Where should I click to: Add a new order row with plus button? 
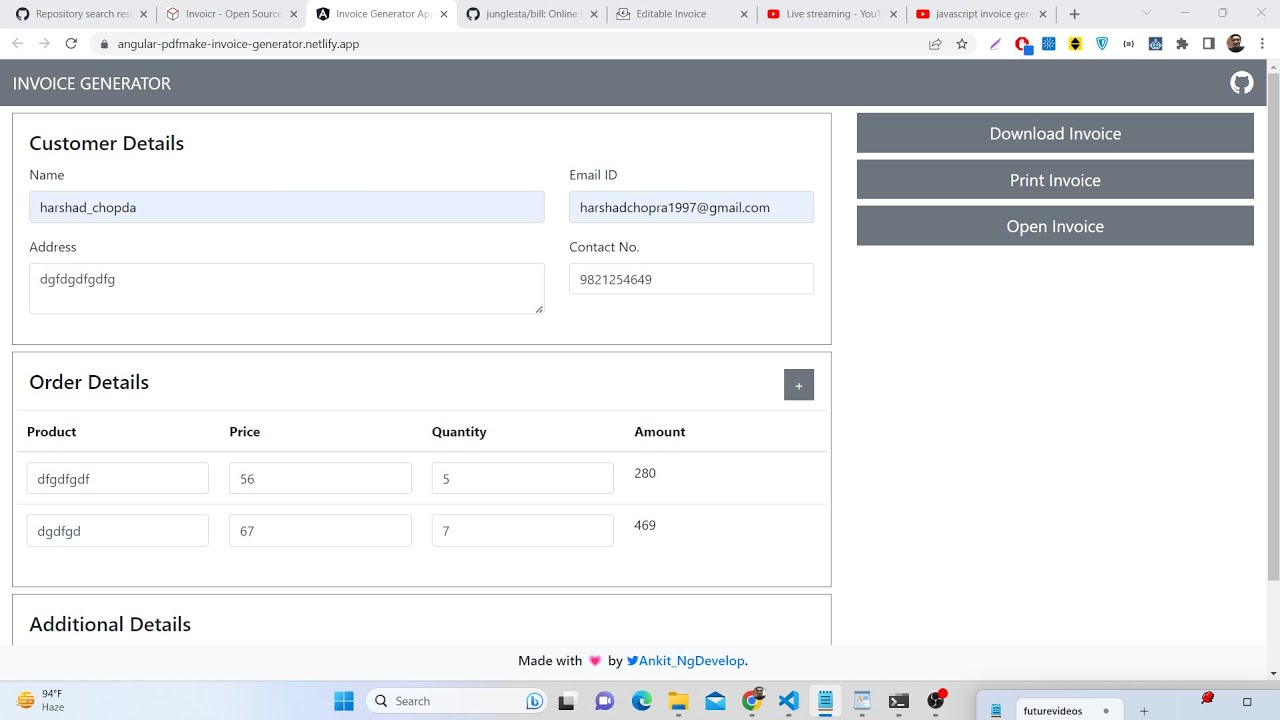click(x=798, y=385)
